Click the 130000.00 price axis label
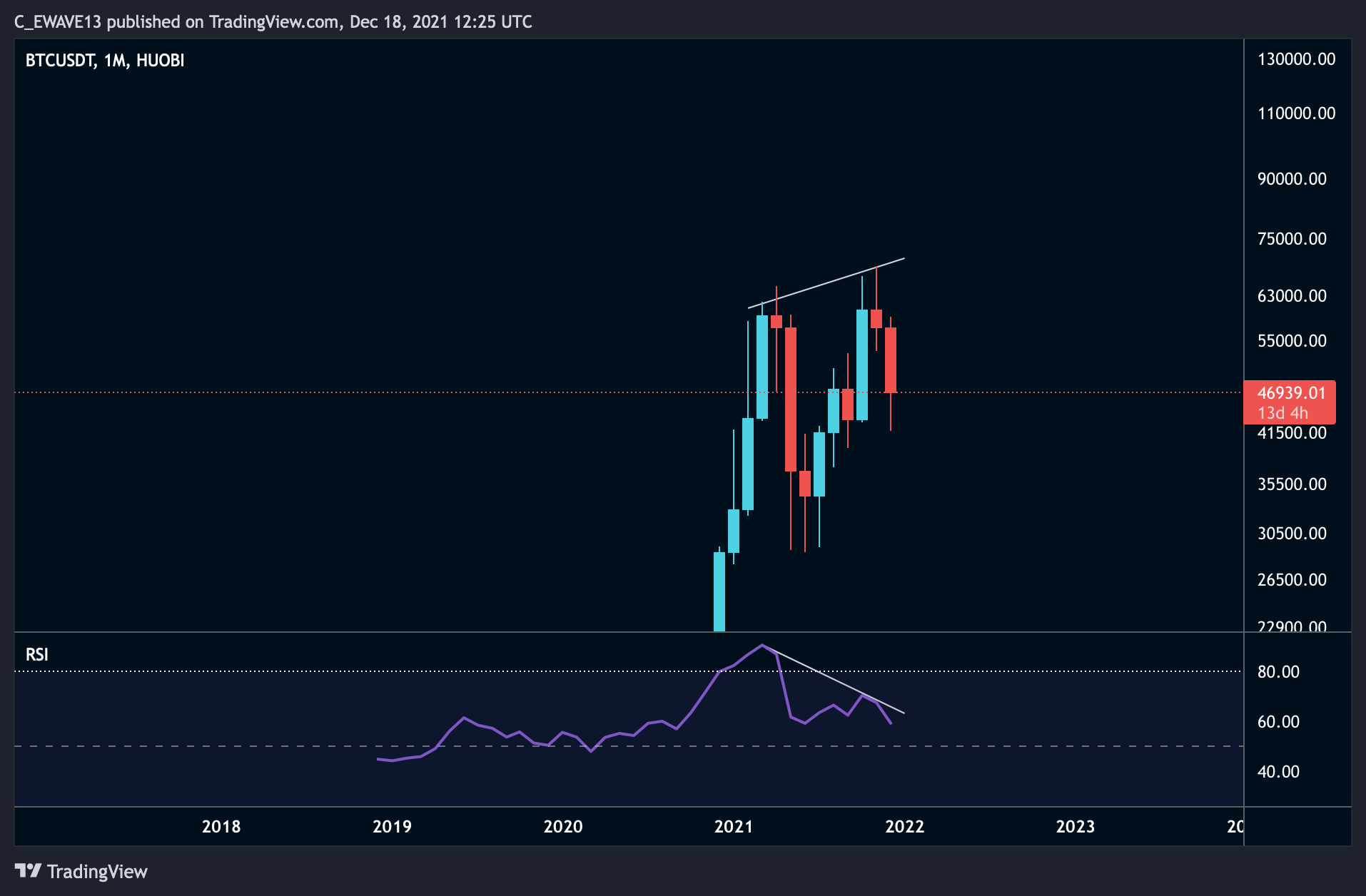This screenshot has width=1366, height=896. [x=1296, y=59]
